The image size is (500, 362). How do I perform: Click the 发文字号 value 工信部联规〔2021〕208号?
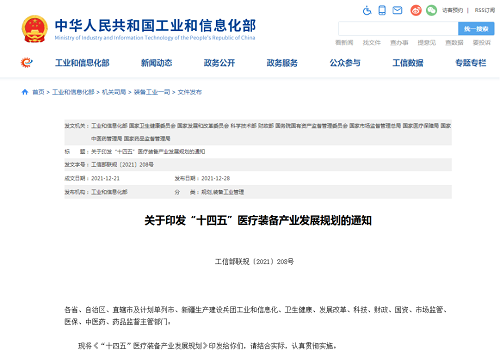click(x=122, y=165)
